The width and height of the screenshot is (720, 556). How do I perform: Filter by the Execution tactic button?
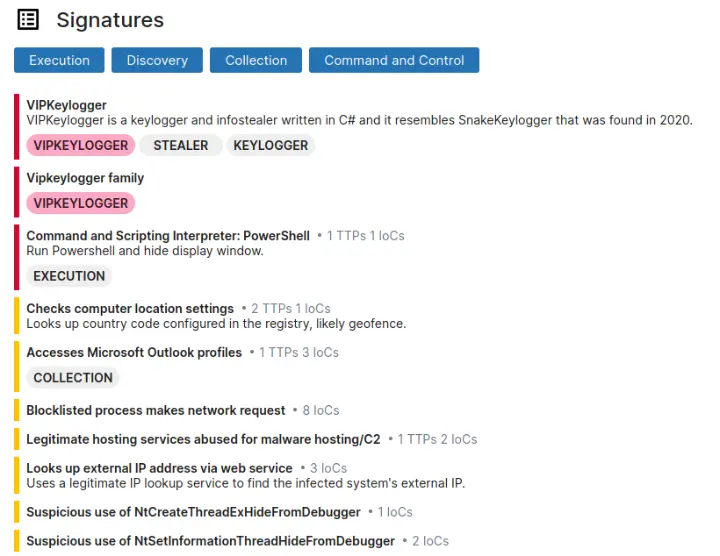[x=59, y=60]
